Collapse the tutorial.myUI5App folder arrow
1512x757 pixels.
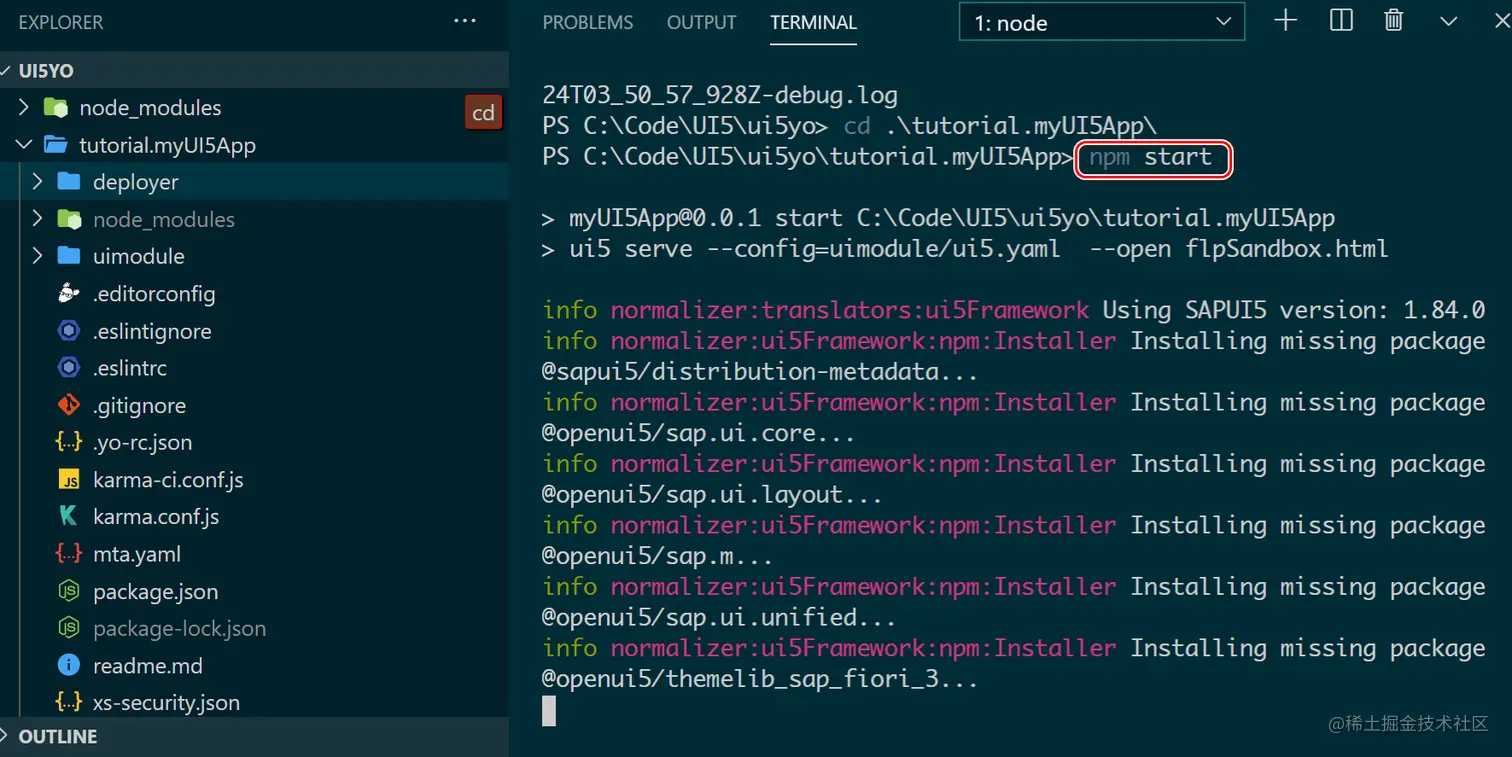coord(24,145)
